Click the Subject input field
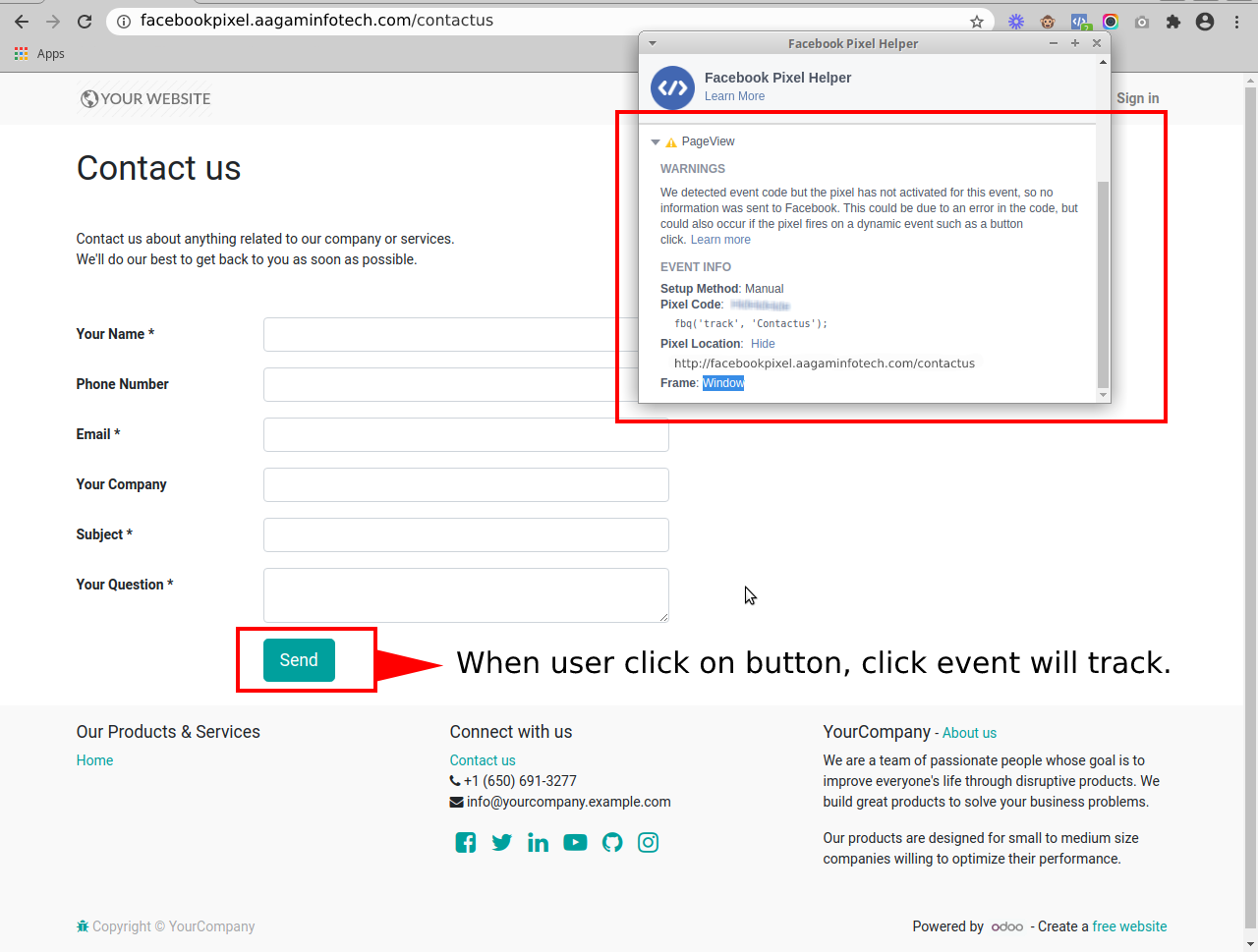The height and width of the screenshot is (952, 1258). (466, 535)
